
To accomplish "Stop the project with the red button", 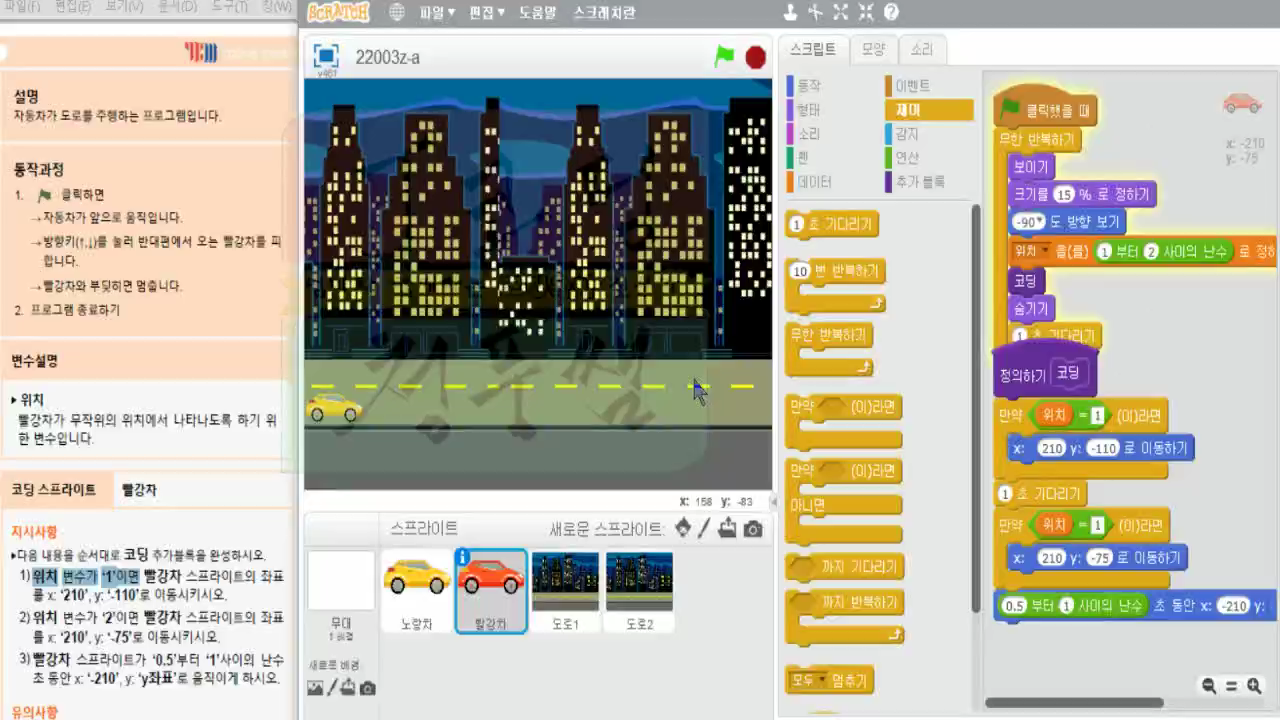I will coord(755,57).
